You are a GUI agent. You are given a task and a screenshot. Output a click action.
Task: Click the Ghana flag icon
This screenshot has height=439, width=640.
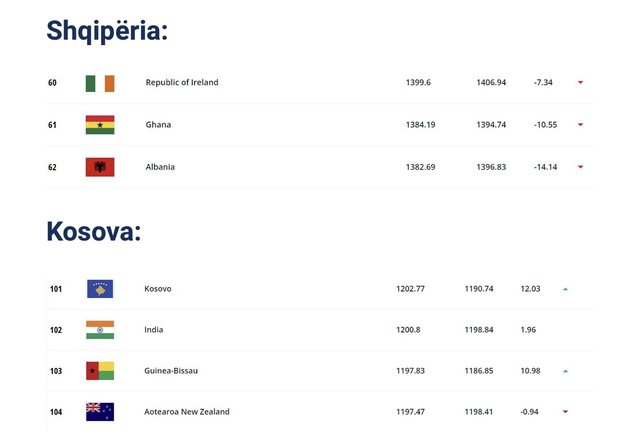100,125
